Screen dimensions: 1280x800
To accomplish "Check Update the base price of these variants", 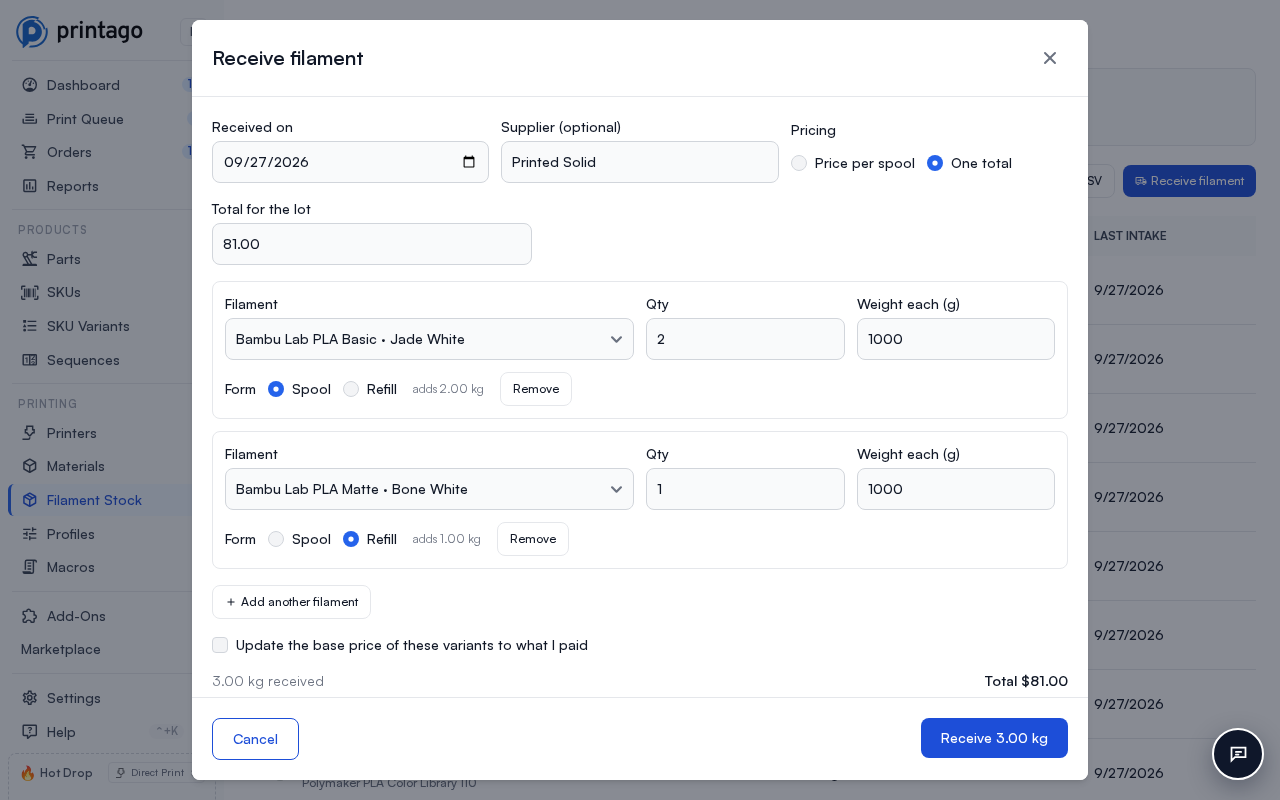I will point(220,645).
